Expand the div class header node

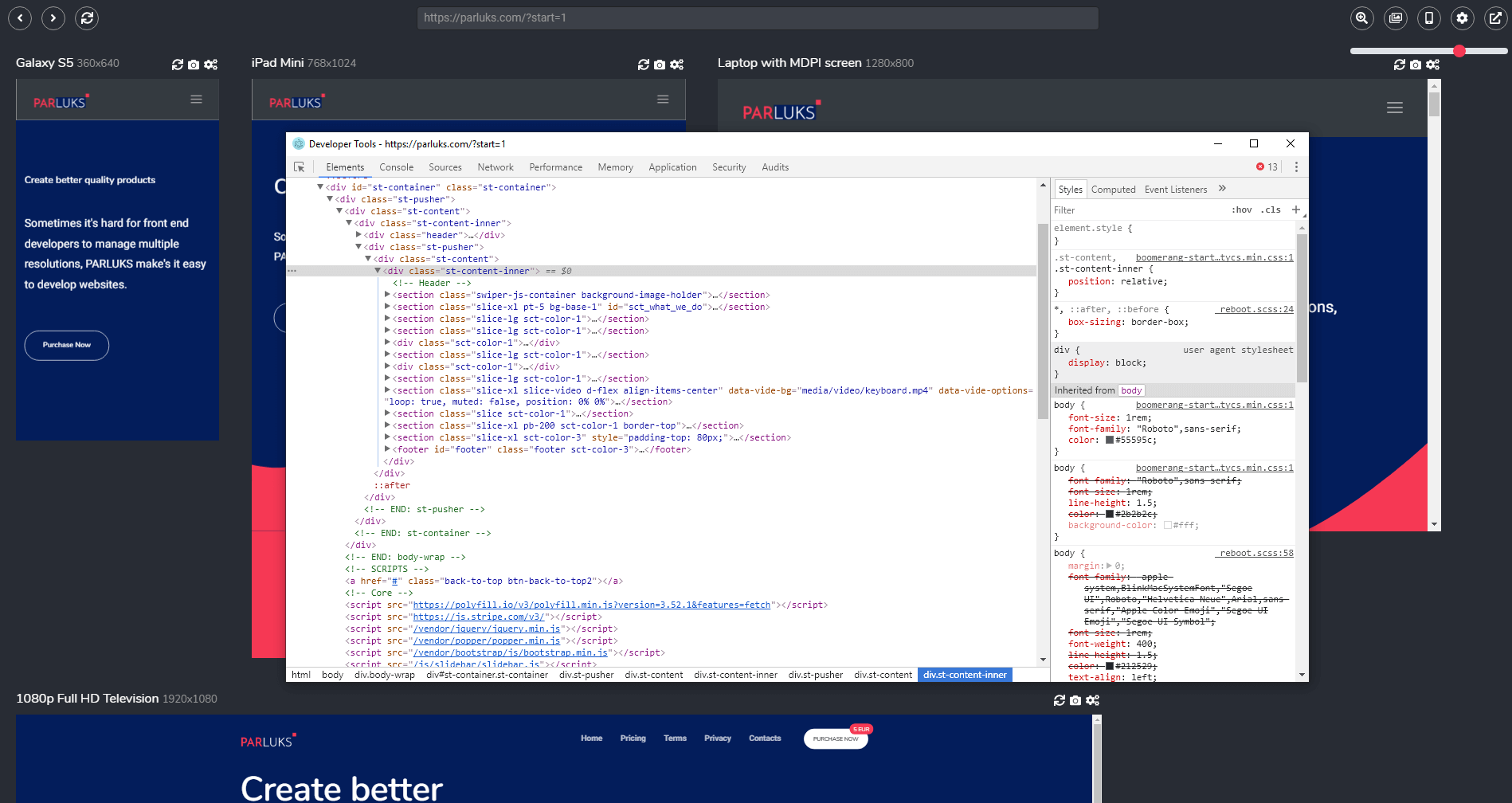(x=358, y=235)
